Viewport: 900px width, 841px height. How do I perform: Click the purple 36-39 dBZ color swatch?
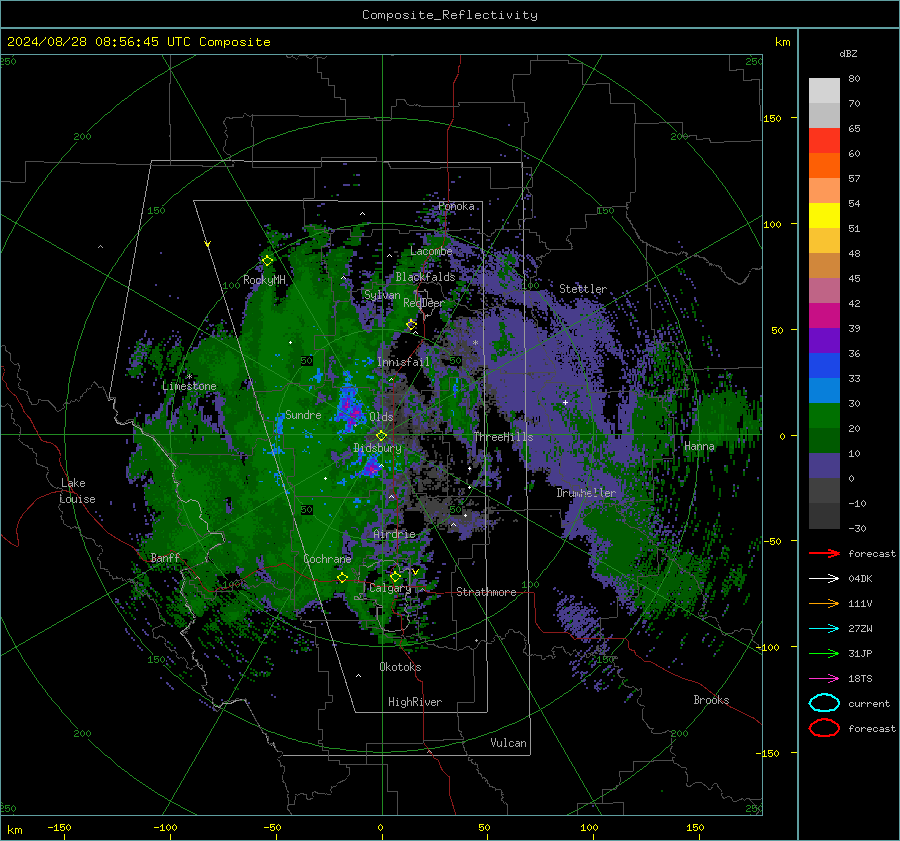824,341
